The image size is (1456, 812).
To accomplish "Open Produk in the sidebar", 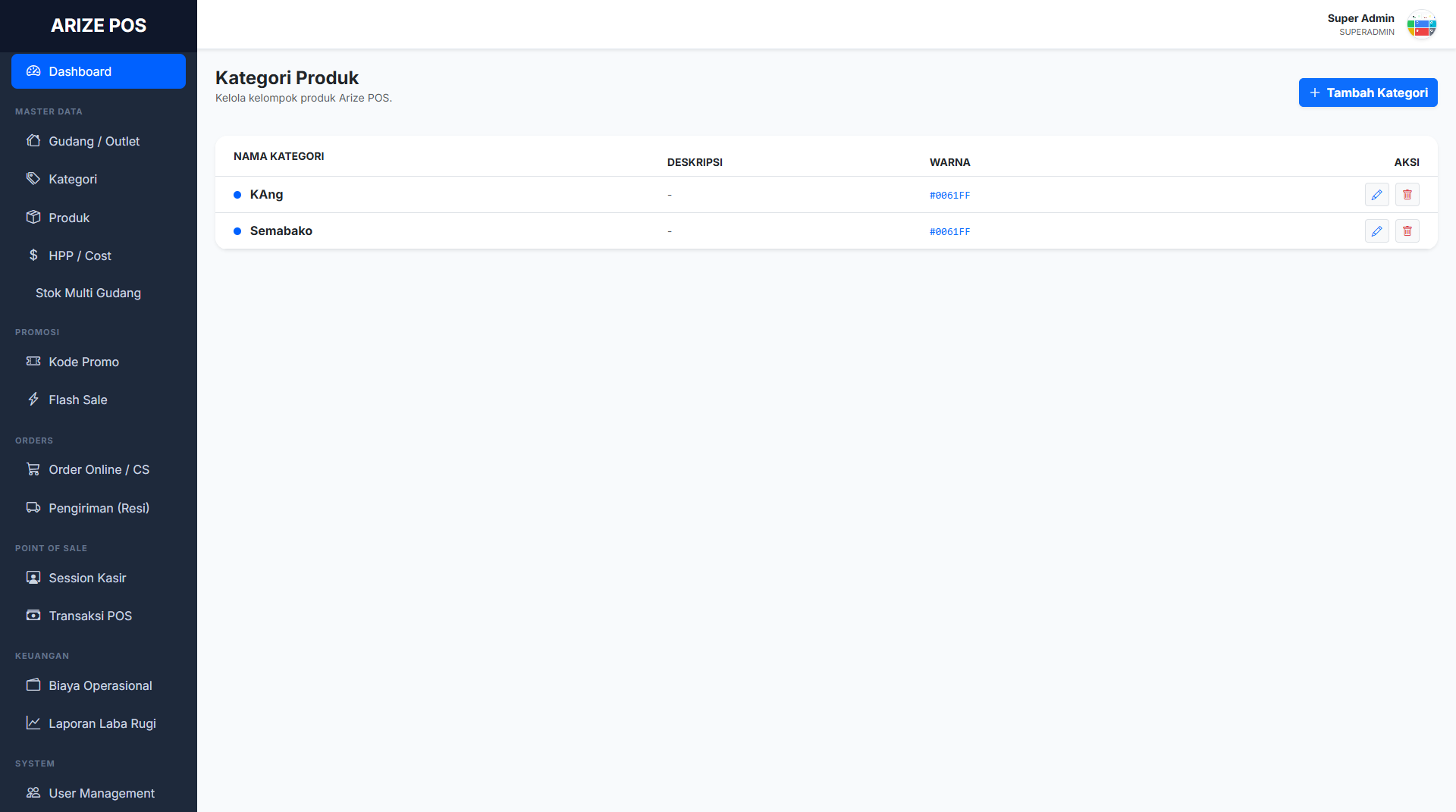I will pos(69,218).
